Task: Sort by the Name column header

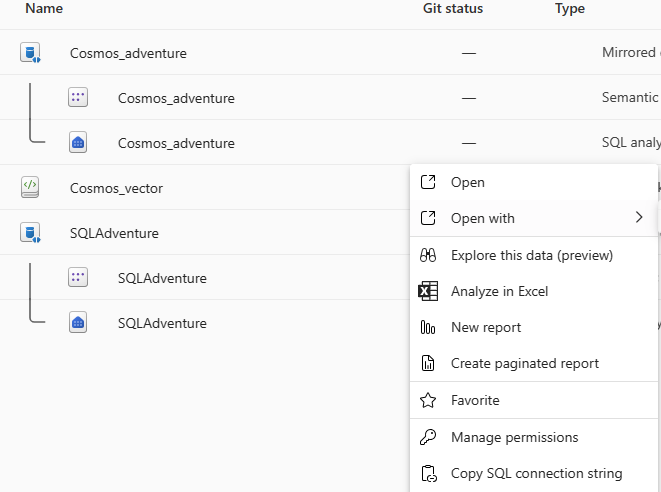Action: 44,8
